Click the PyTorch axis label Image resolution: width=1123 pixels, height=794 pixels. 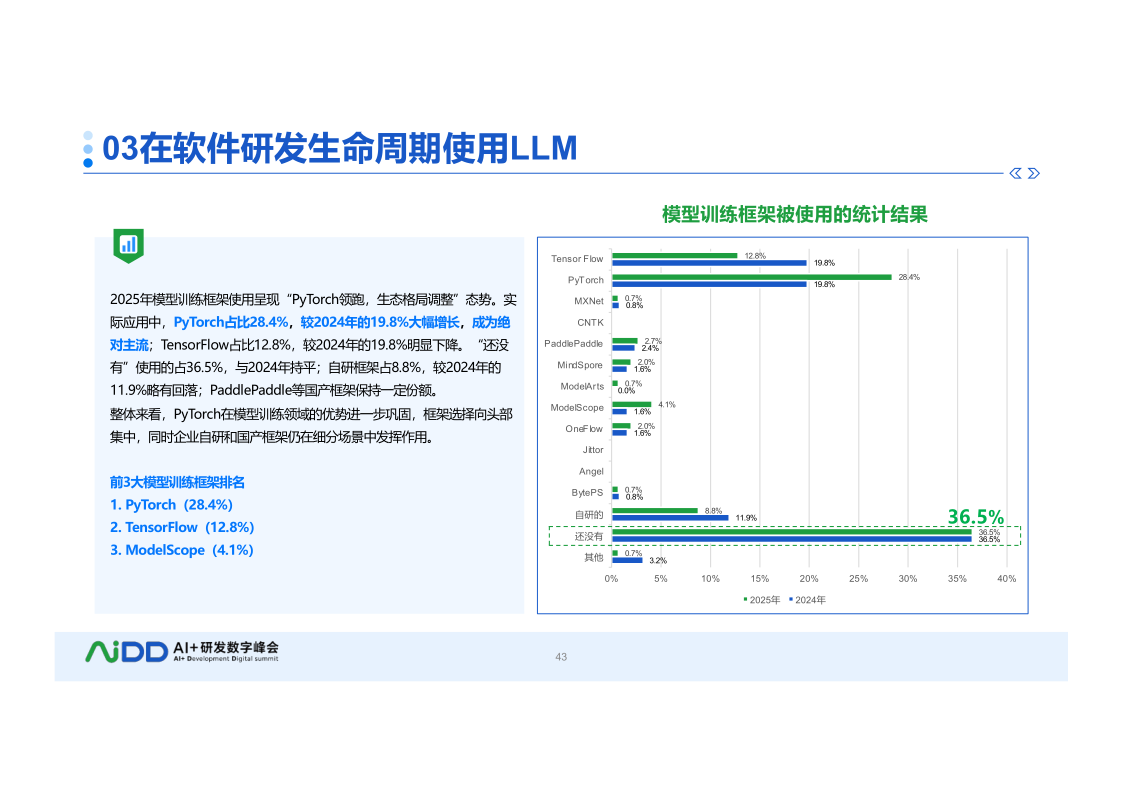[585, 280]
